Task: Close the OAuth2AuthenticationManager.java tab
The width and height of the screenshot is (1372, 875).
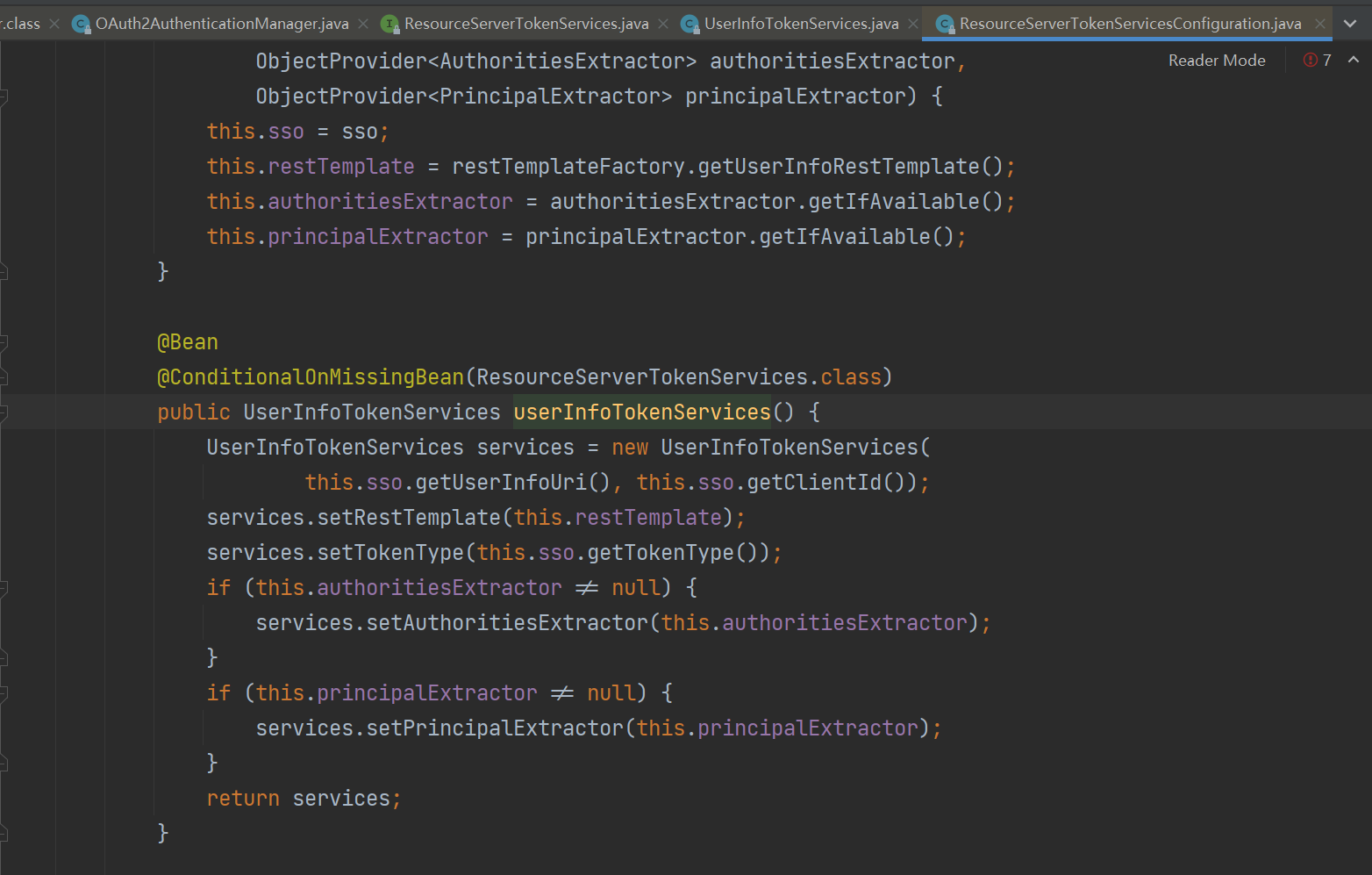Action: (x=364, y=24)
